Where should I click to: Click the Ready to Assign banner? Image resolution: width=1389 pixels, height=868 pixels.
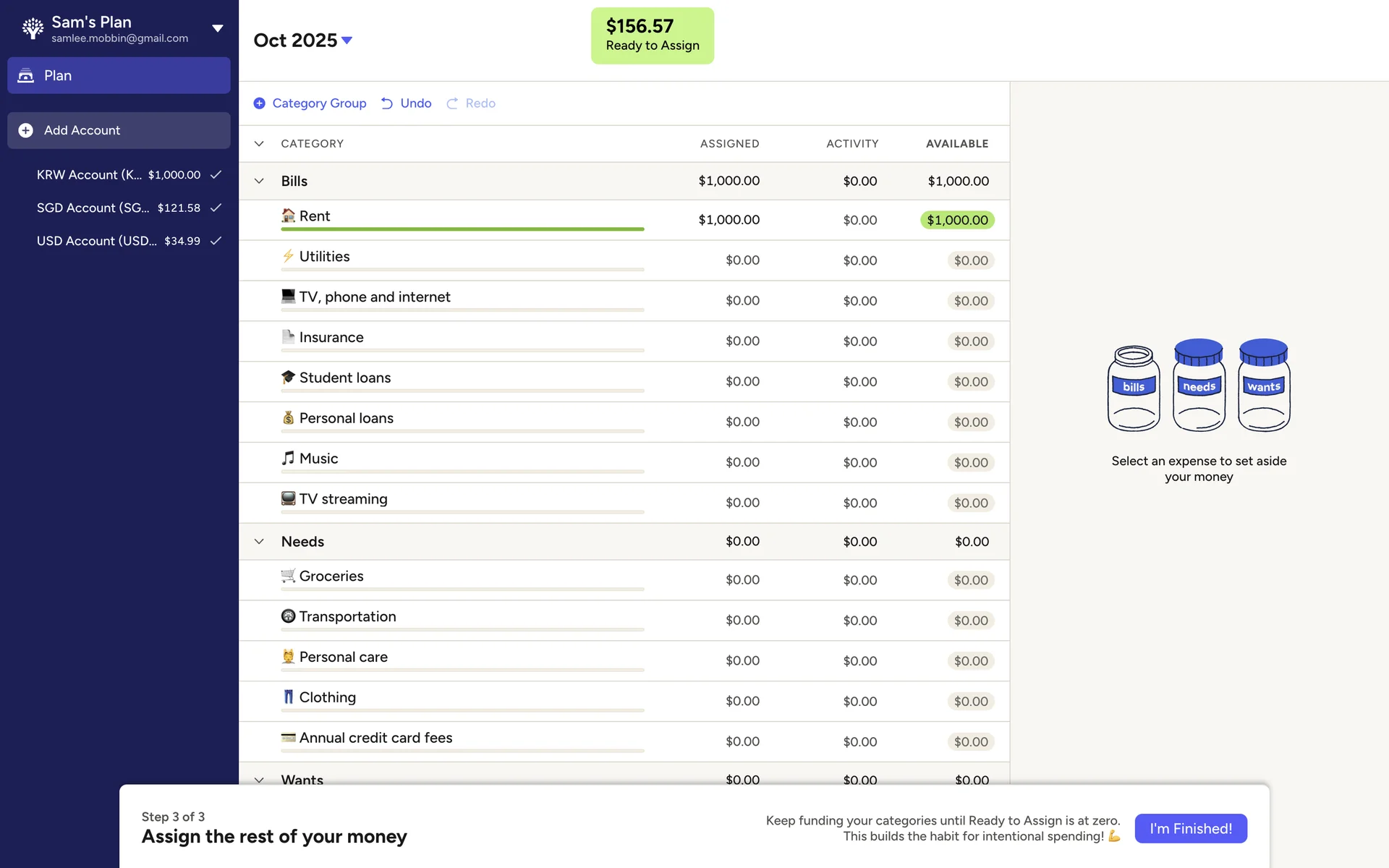click(x=652, y=35)
